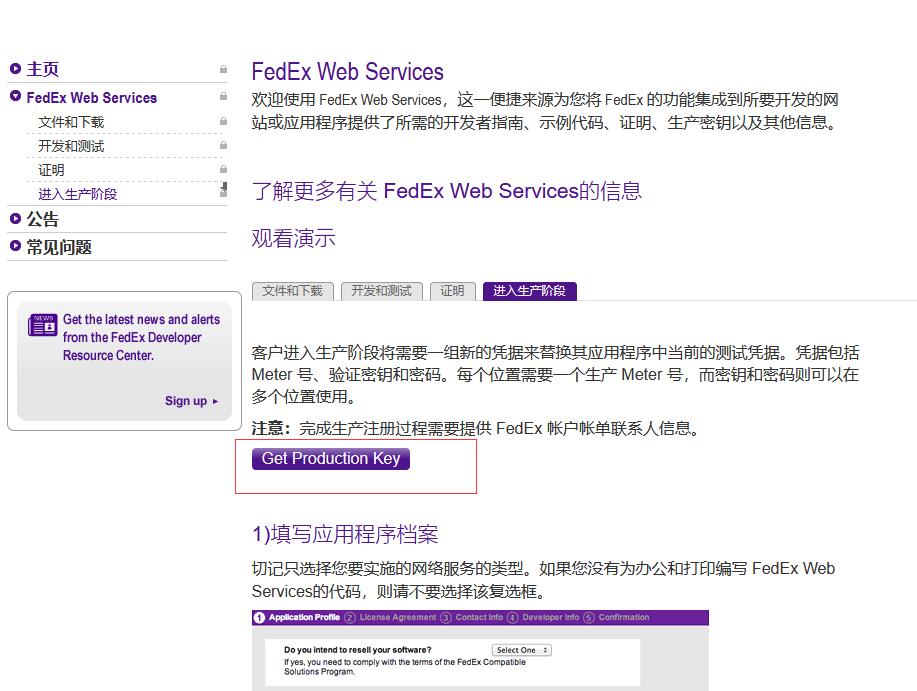Open the 主页 sidebar link
917x691 pixels.
pyautogui.click(x=43, y=69)
